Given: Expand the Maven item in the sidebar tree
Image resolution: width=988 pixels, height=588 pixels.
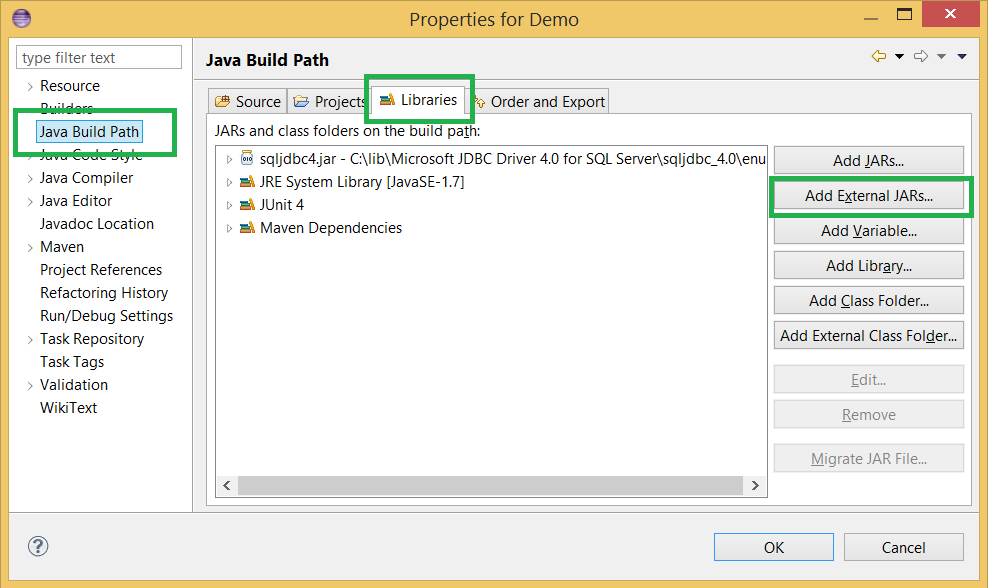Looking at the screenshot, I should 30,246.
